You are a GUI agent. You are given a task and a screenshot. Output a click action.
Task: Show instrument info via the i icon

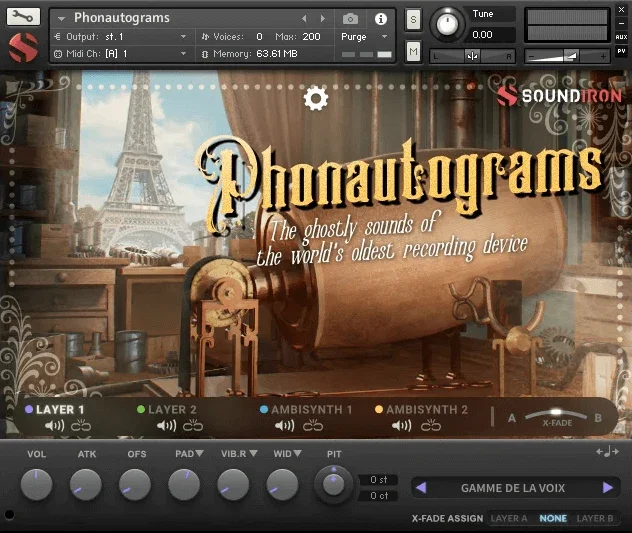(380, 19)
